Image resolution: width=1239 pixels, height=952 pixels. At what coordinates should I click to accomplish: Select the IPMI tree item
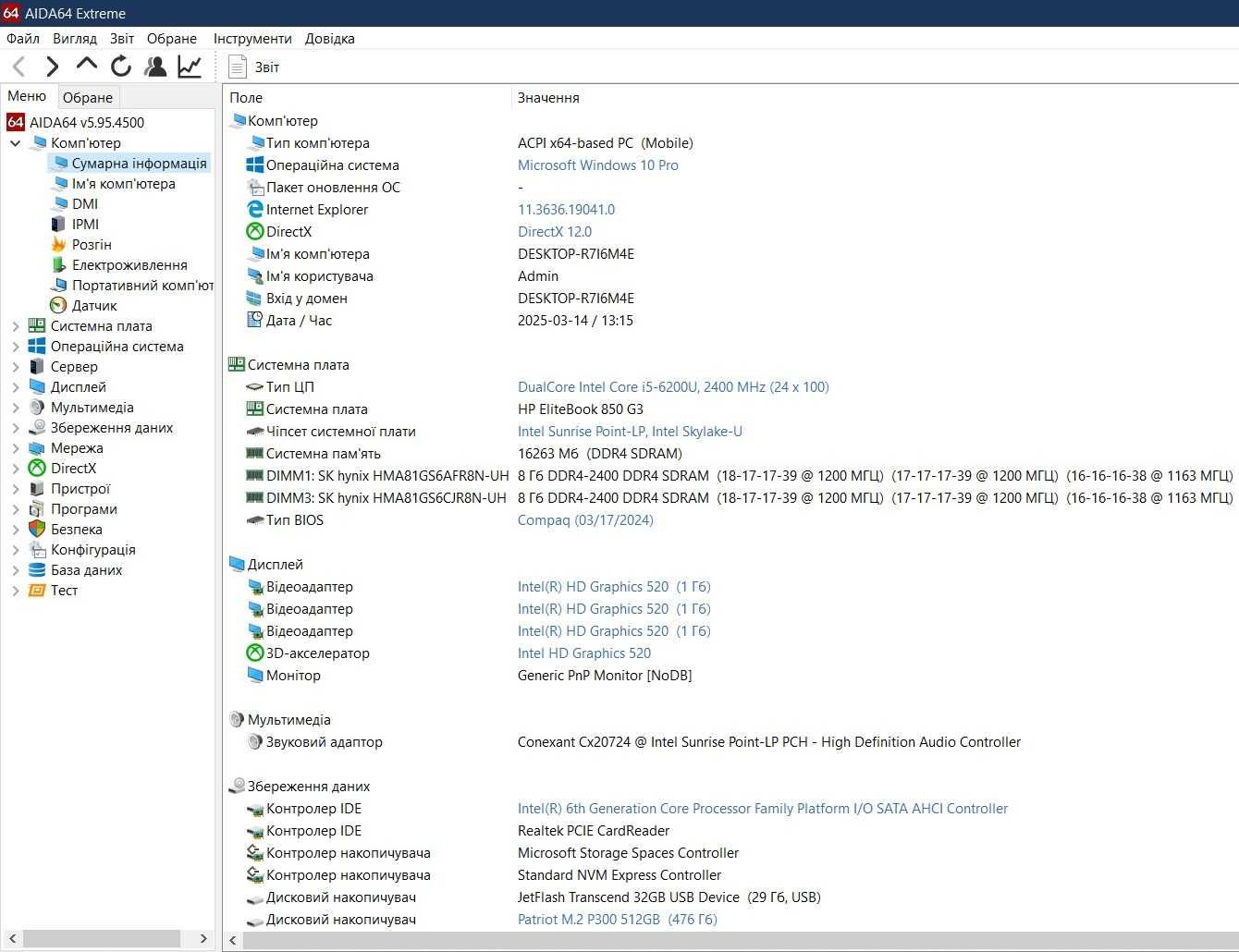click(x=85, y=225)
